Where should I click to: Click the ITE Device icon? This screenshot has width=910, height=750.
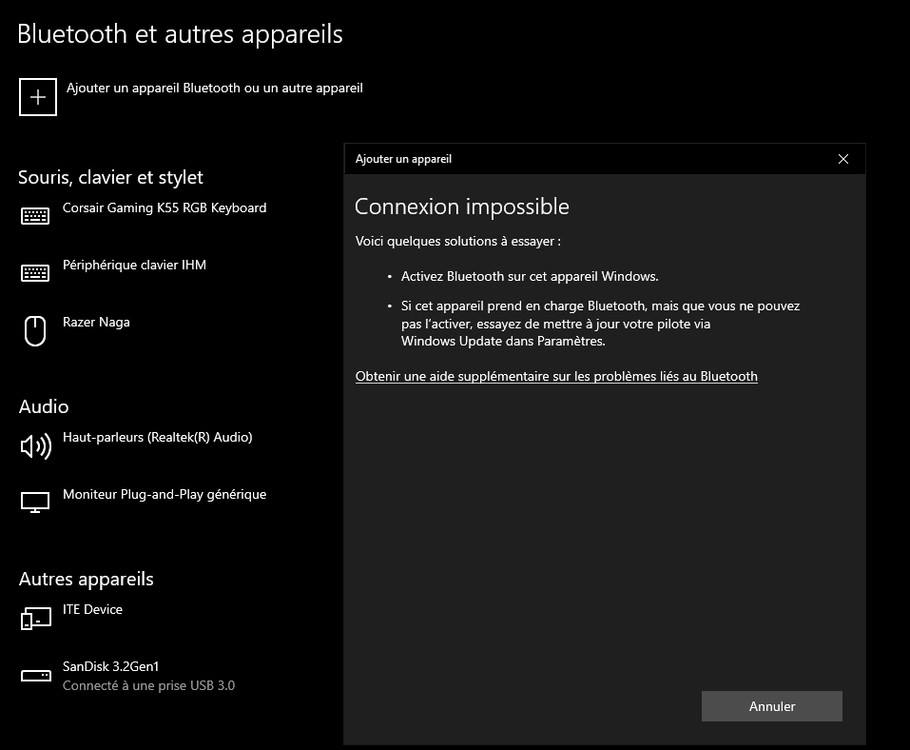[35, 618]
